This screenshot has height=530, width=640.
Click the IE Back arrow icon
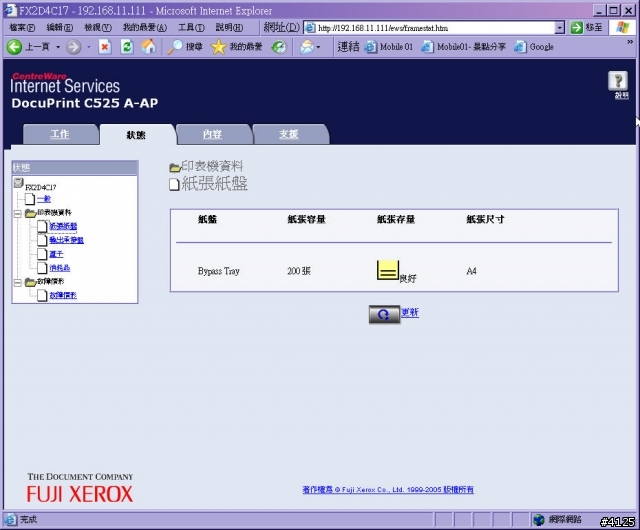pyautogui.click(x=14, y=47)
